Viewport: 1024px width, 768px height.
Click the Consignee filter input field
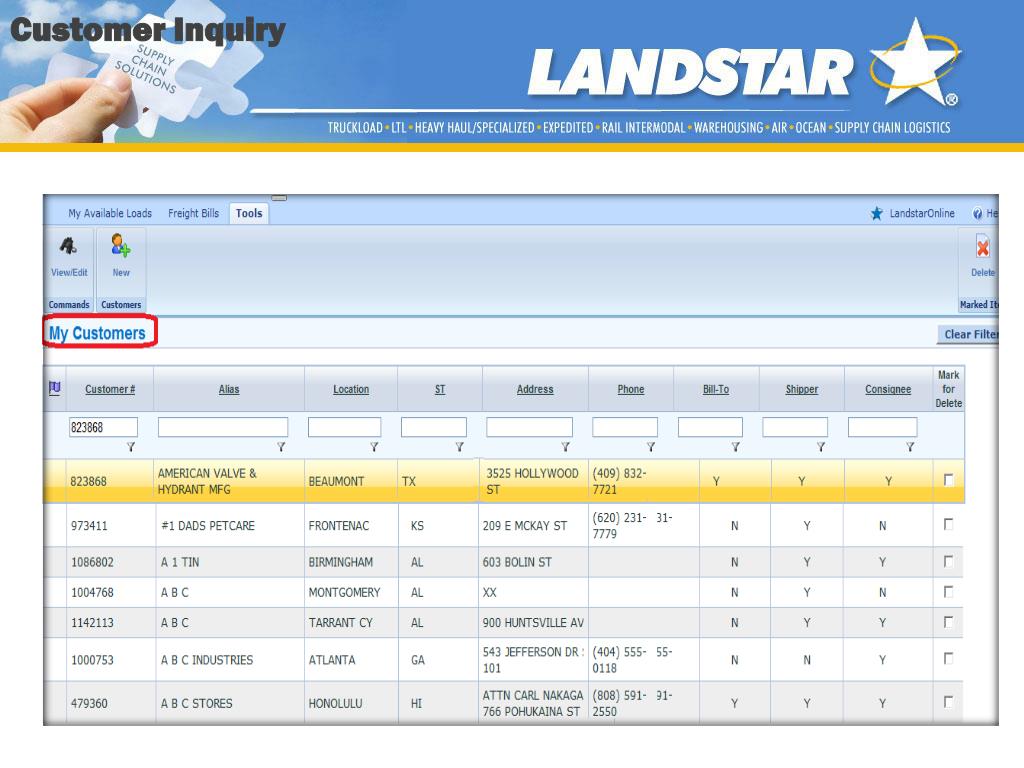click(x=882, y=427)
